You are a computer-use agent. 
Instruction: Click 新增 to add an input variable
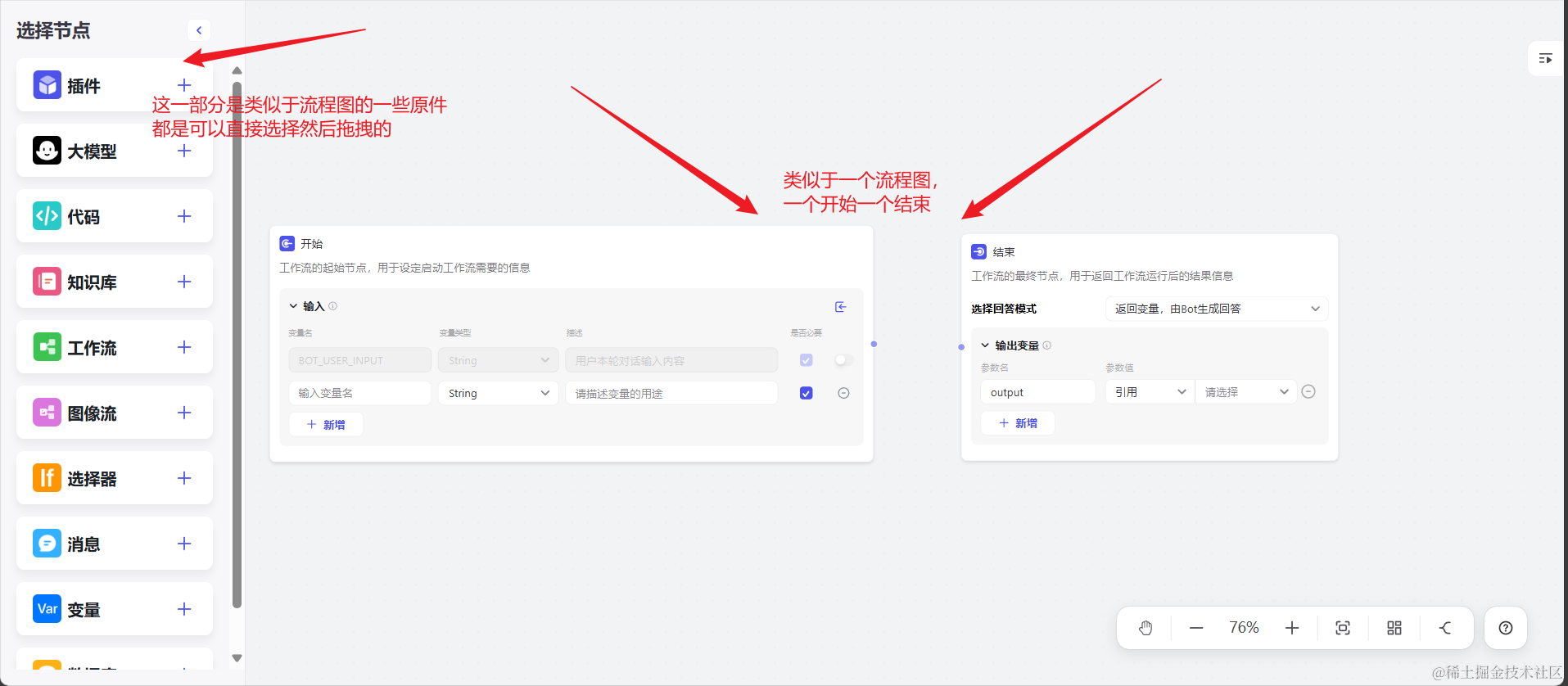[x=326, y=425]
